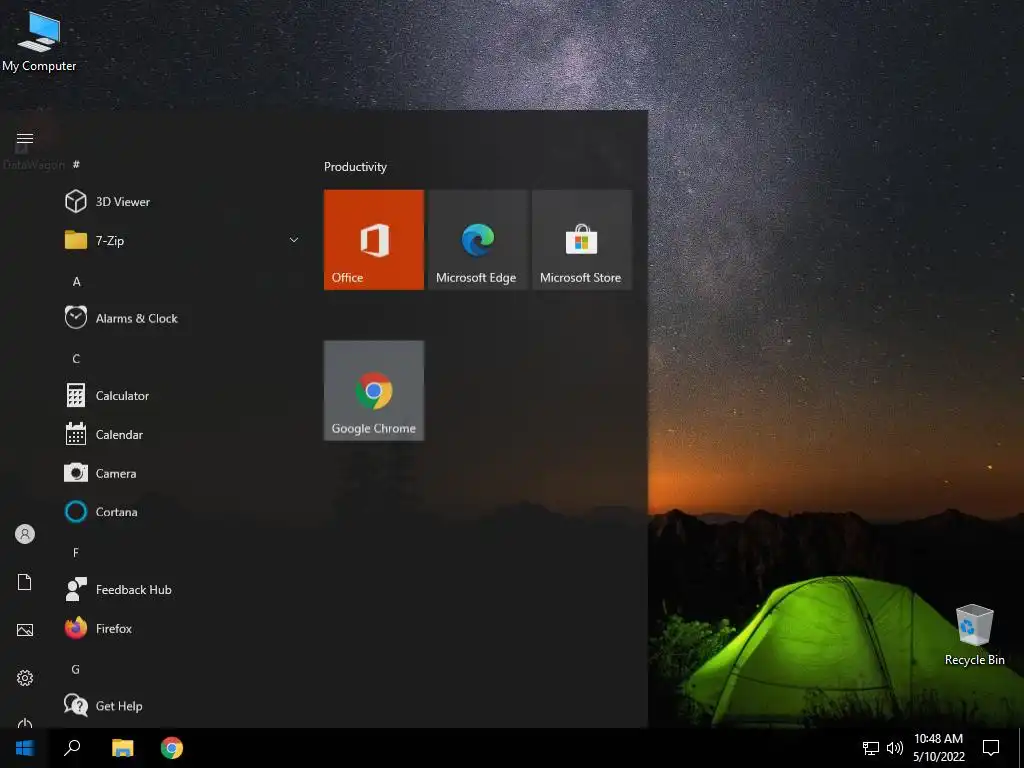
Task: Open Documents from Start sidebar
Action: 25,582
